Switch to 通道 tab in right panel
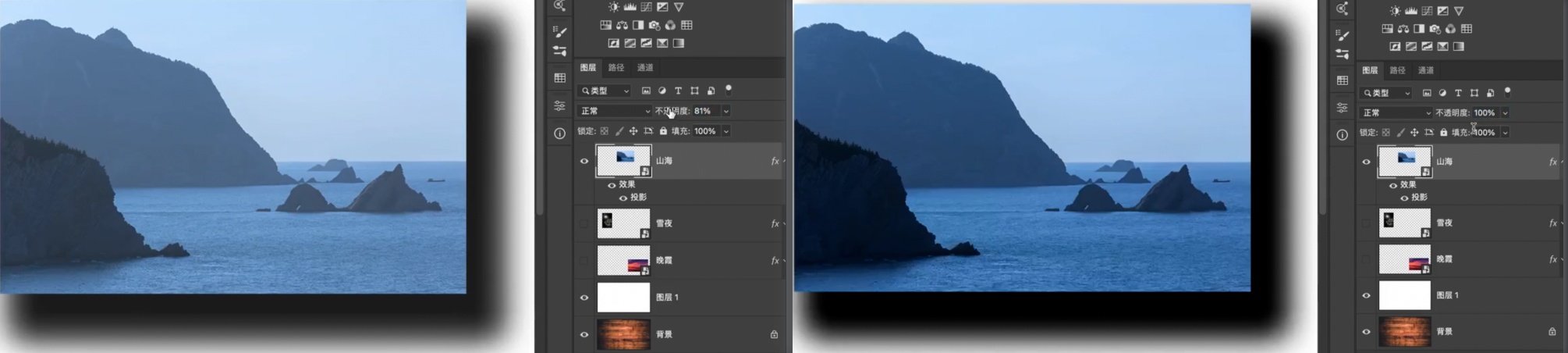This screenshot has width=1568, height=353. 1426,70
